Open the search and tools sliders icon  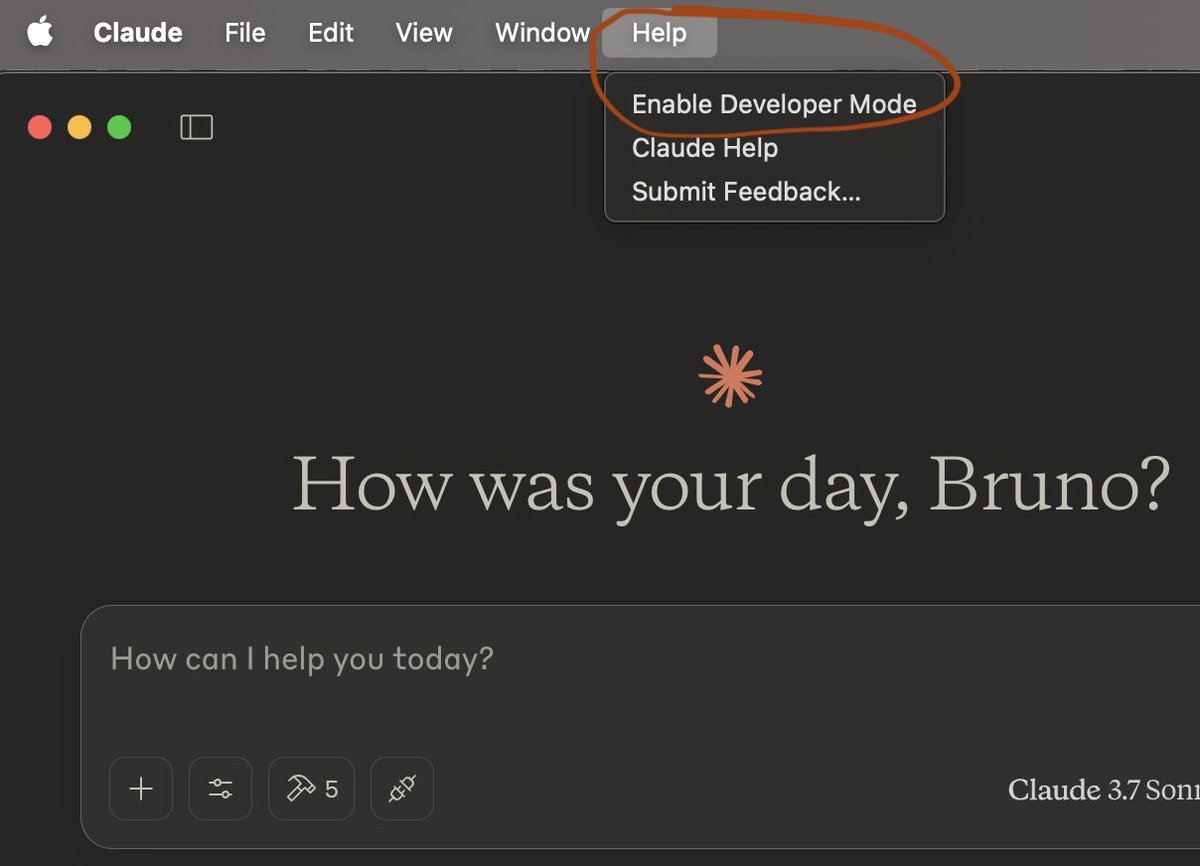(221, 789)
